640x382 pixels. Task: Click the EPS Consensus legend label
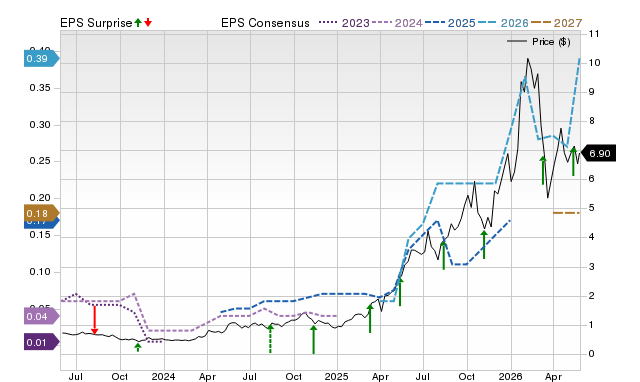coord(265,23)
